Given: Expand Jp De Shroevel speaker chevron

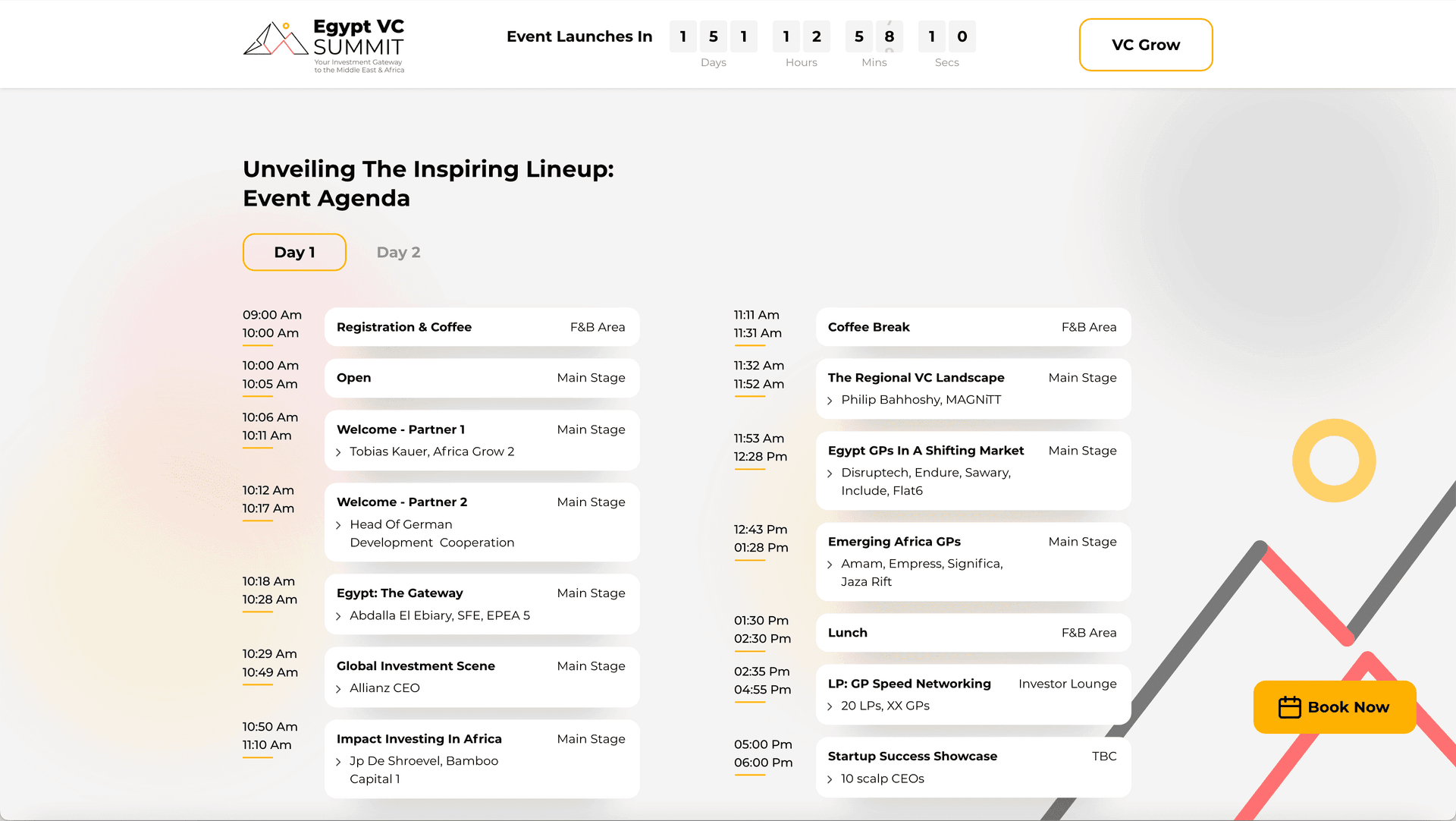Looking at the screenshot, I should tap(338, 762).
